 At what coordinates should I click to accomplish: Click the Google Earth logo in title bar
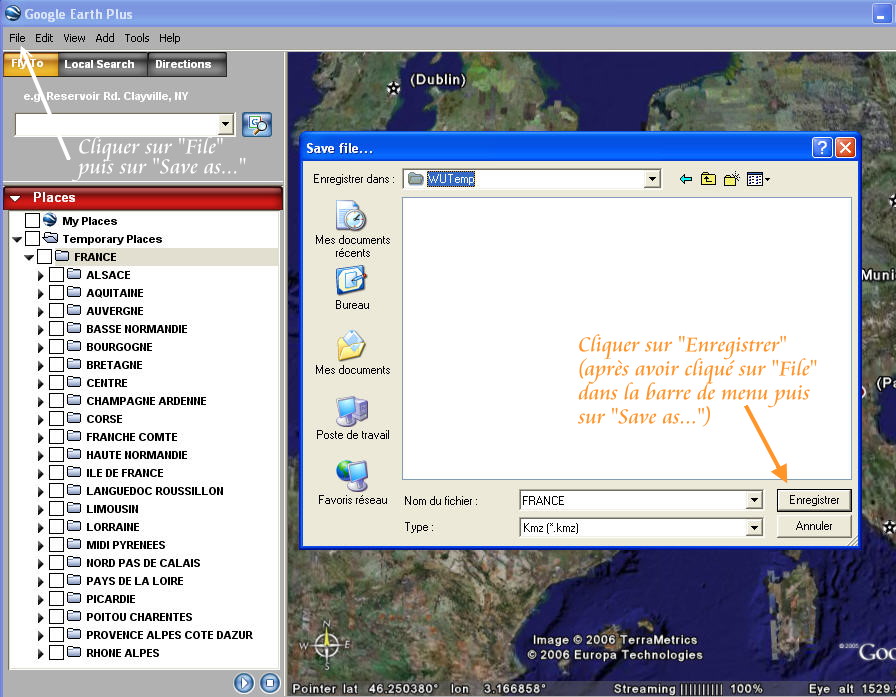click(13, 13)
